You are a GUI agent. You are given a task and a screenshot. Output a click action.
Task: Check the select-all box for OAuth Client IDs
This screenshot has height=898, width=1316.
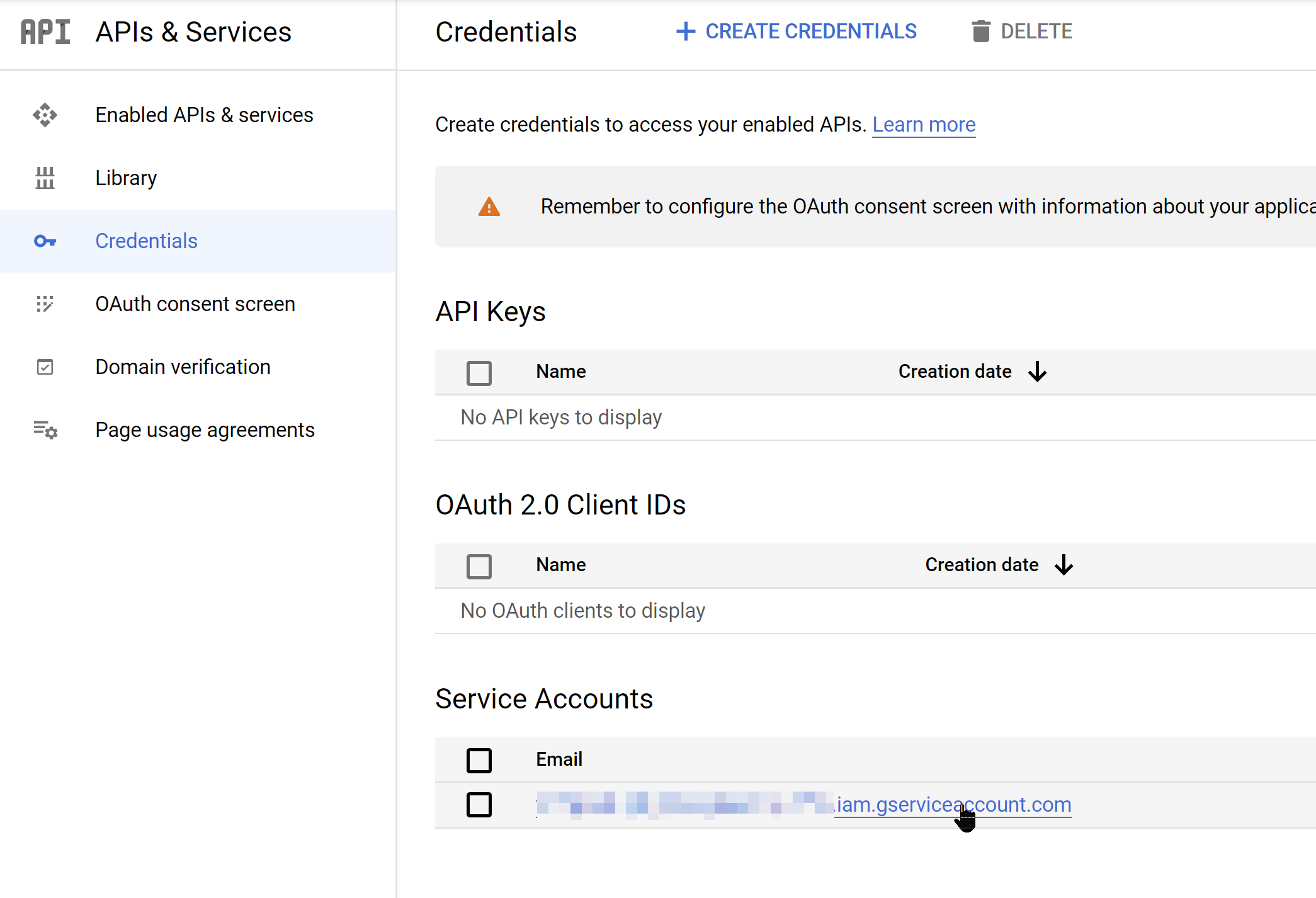tap(479, 566)
